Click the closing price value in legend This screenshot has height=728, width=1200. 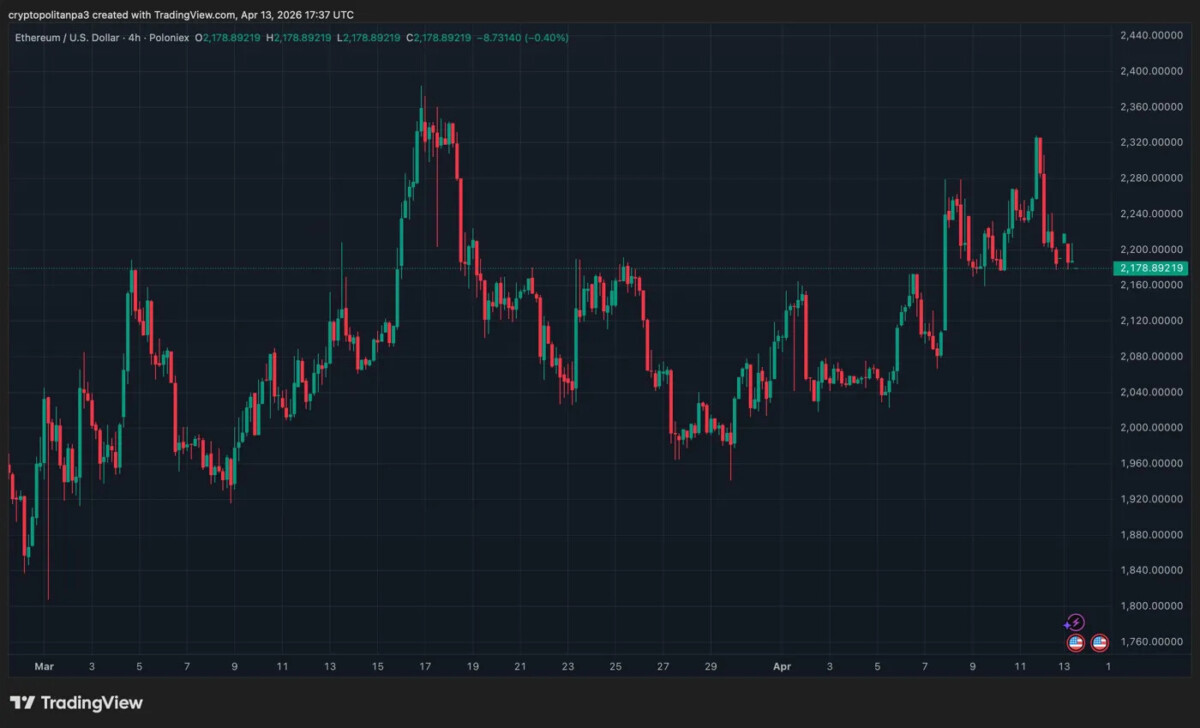pyautogui.click(x=456, y=38)
